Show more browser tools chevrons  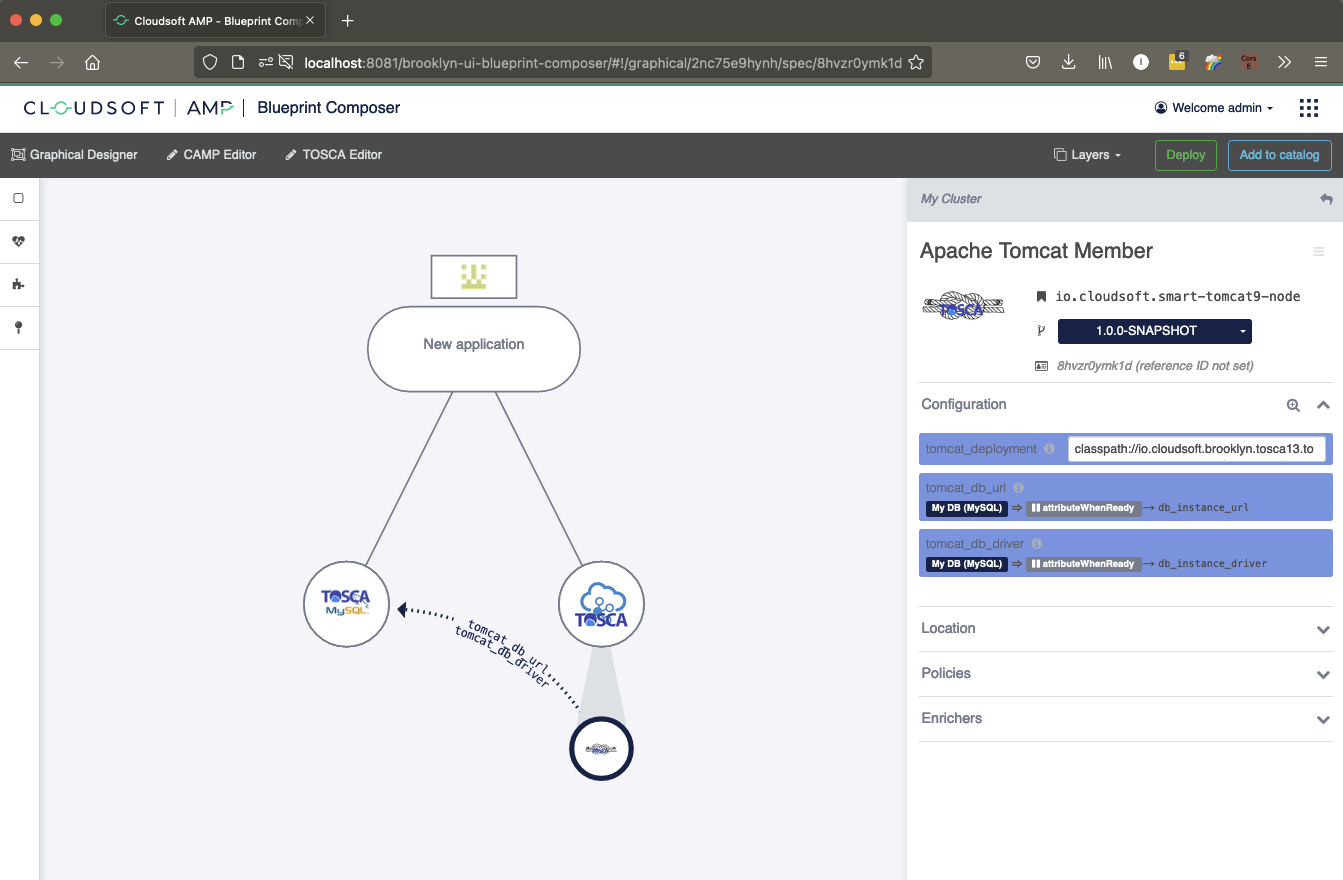point(1285,62)
